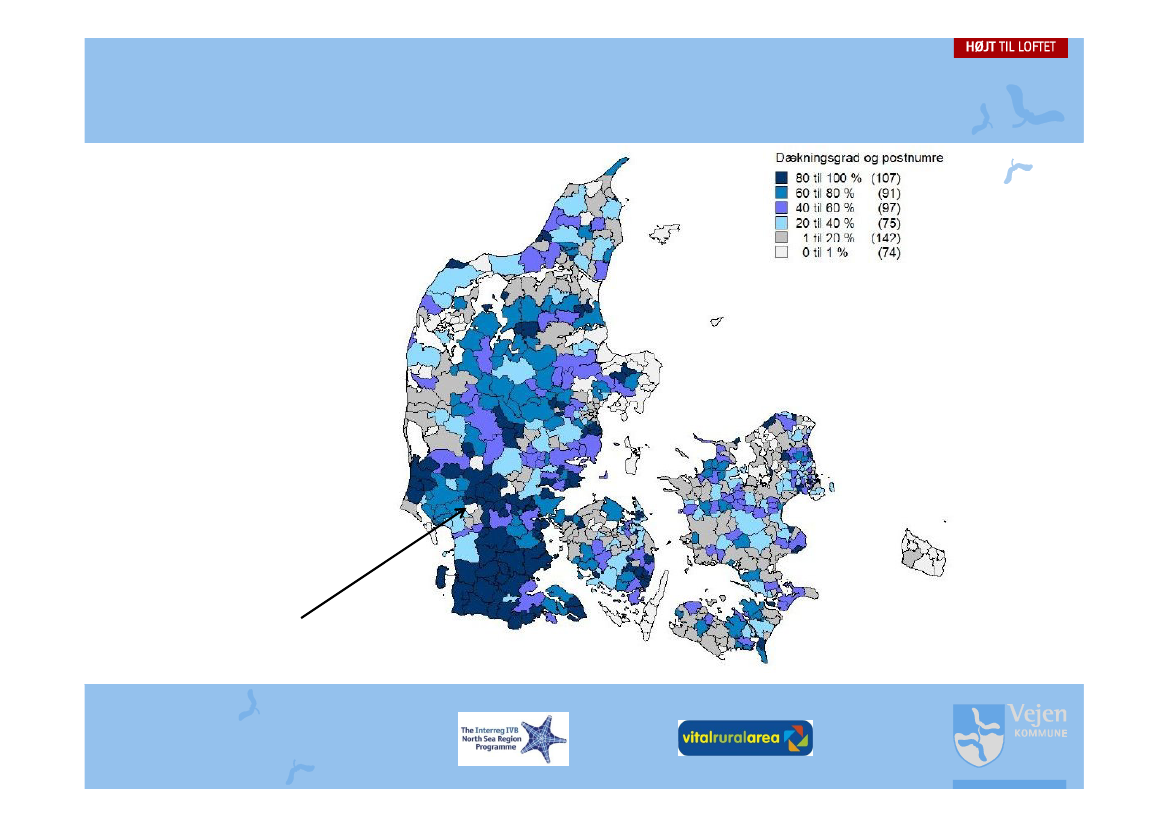Open the vitalruralarea logo
Screen dimensions: 1169x827
coord(744,738)
